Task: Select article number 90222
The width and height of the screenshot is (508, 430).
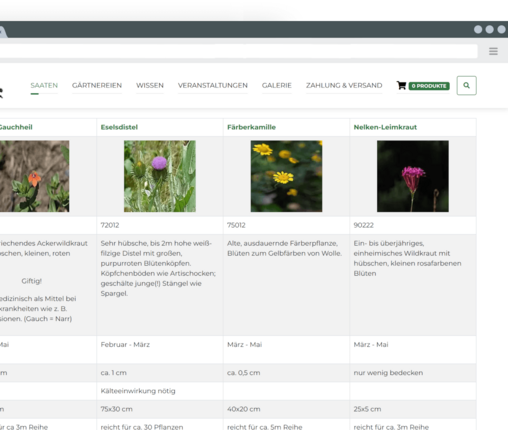Action: click(x=363, y=225)
